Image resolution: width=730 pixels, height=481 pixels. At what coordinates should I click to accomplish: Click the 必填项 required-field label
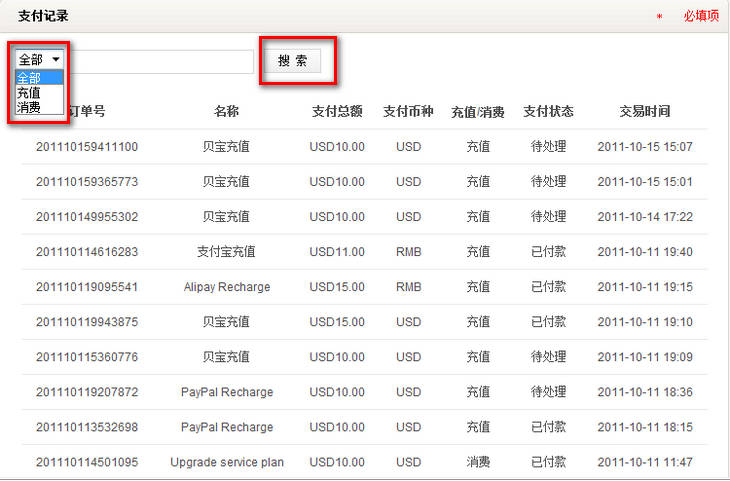pyautogui.click(x=701, y=16)
